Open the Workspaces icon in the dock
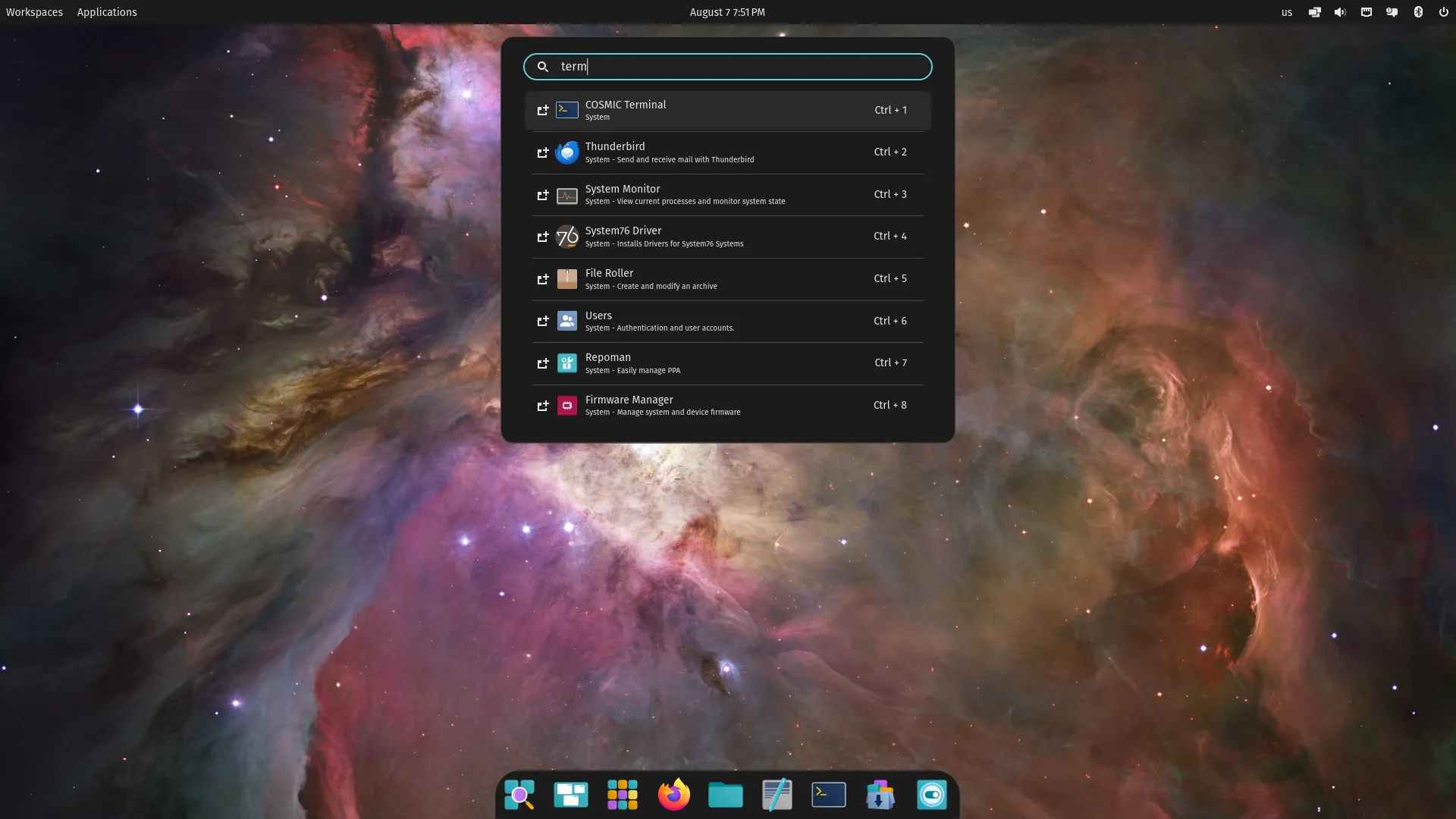The width and height of the screenshot is (1456, 819). pos(571,795)
